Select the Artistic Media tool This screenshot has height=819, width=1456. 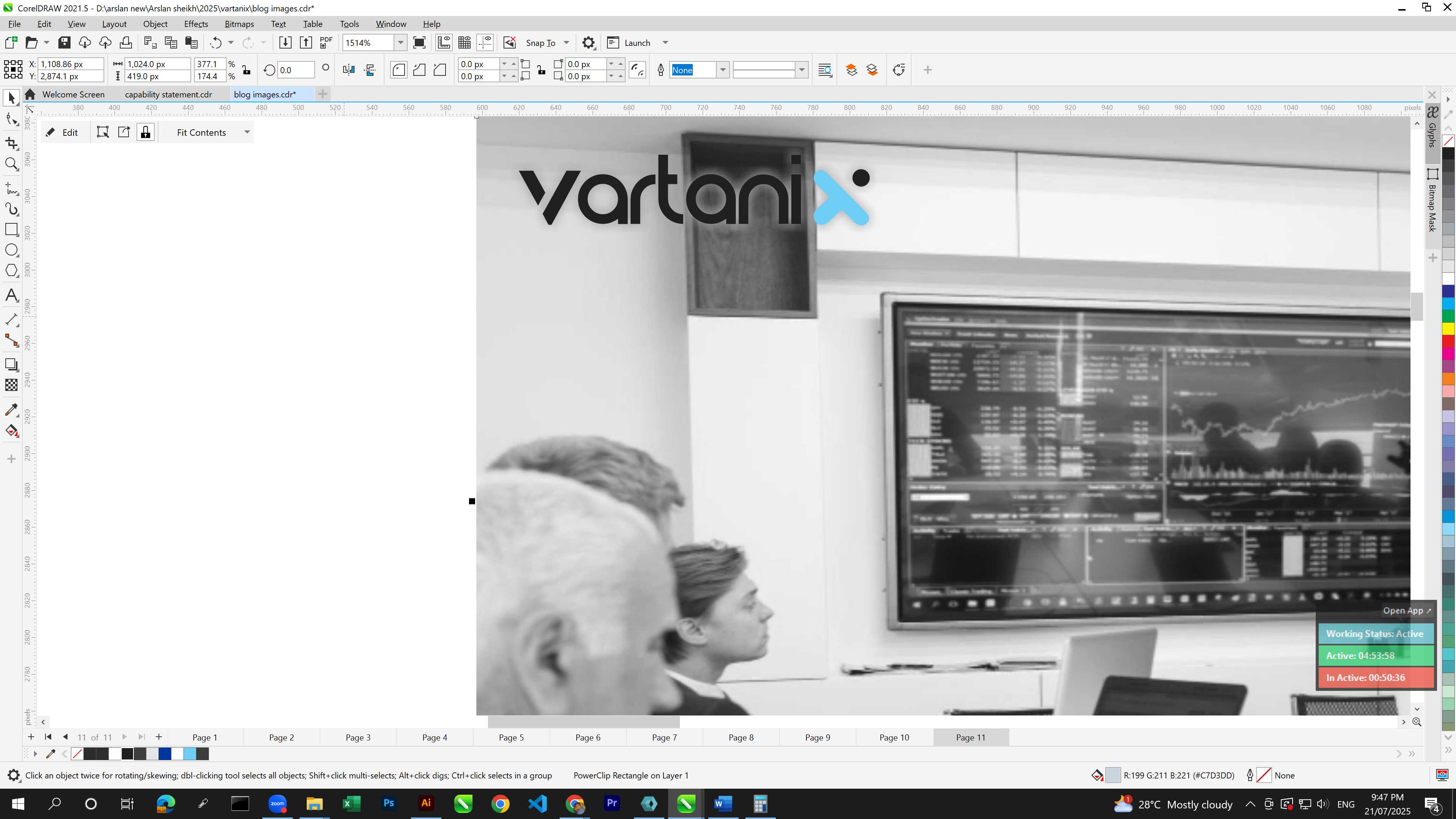click(11, 209)
